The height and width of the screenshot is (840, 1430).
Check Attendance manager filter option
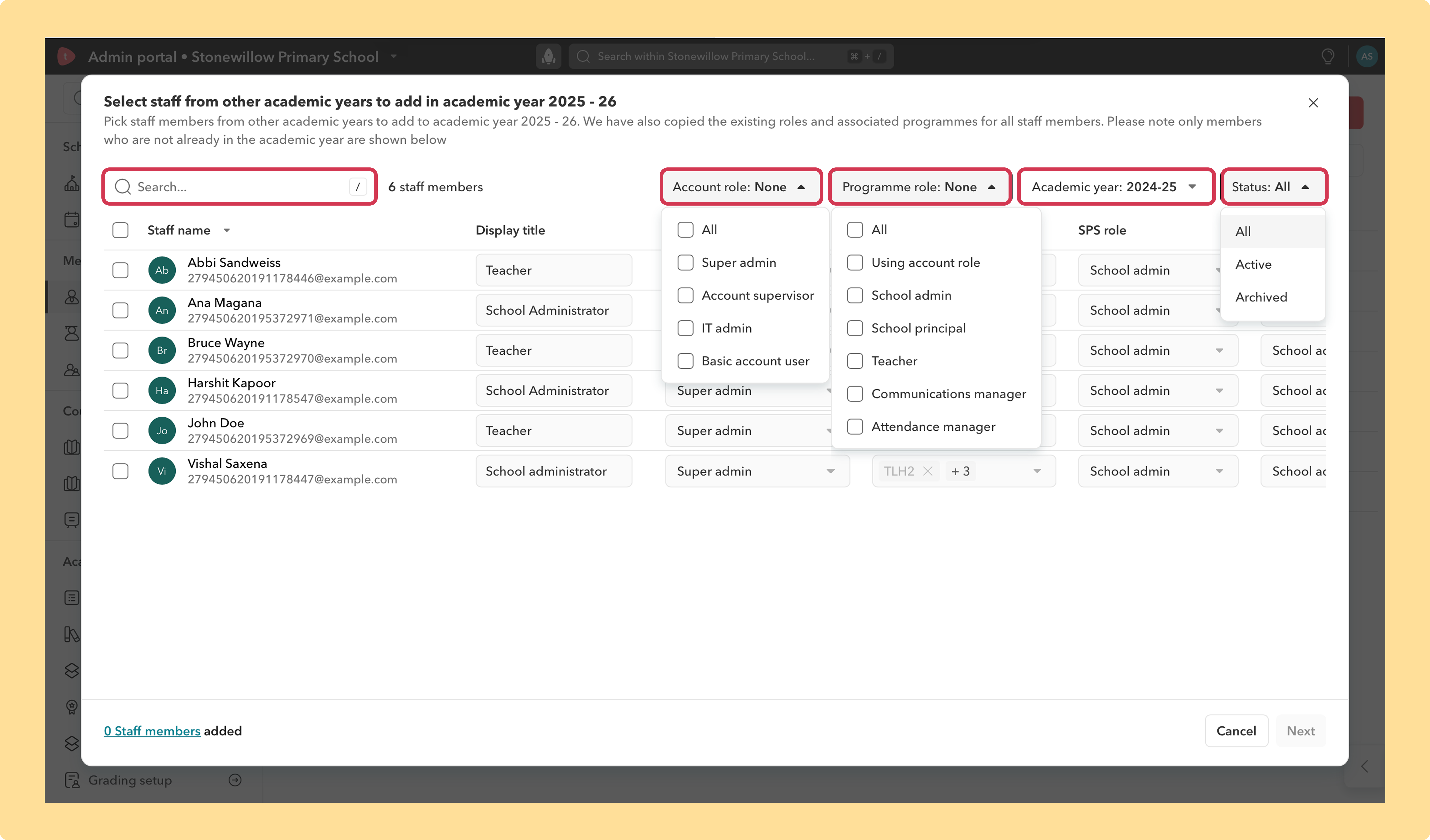(855, 427)
